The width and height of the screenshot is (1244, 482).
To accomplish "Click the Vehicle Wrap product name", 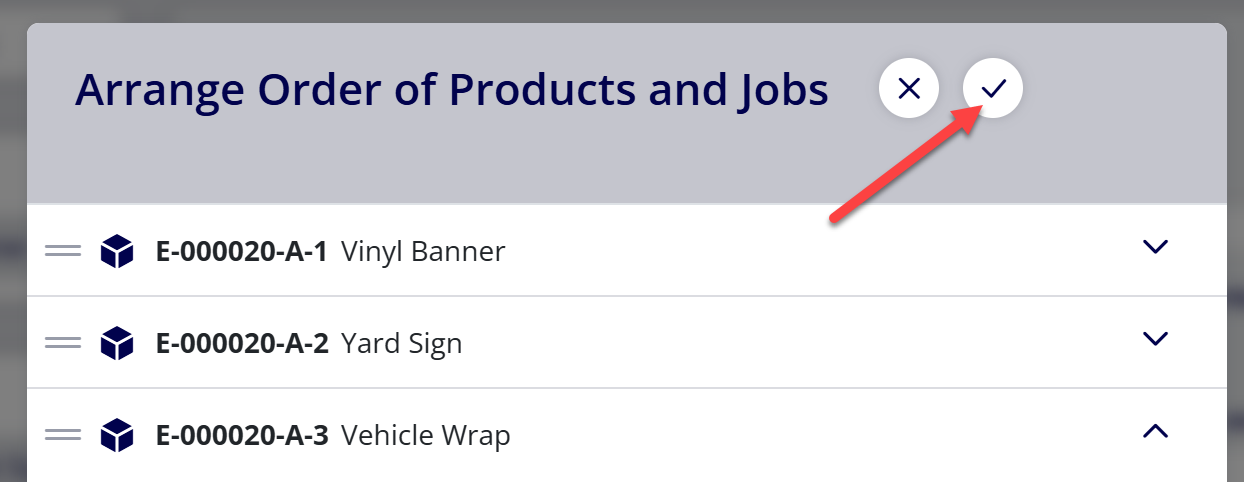I will tap(425, 435).
